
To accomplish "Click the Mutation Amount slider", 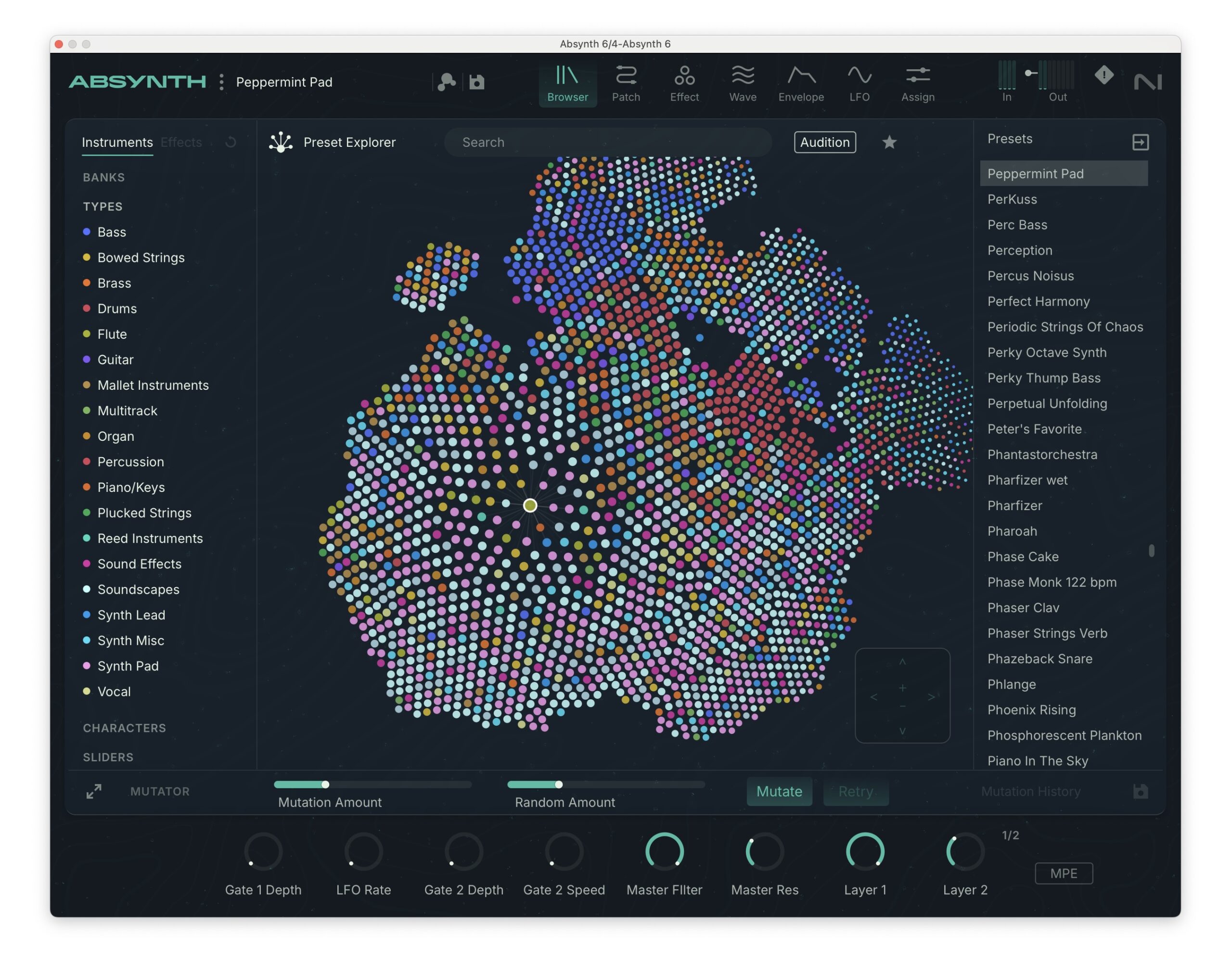I will (x=372, y=784).
